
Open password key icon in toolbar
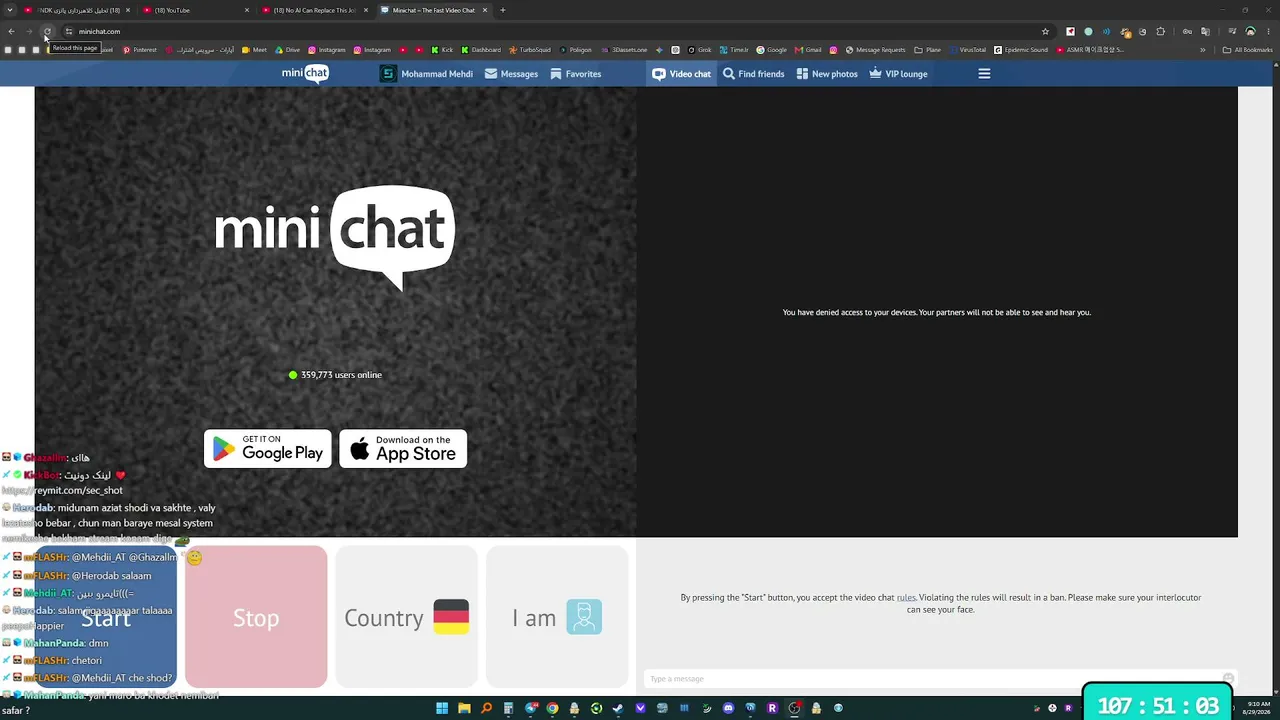(x=1187, y=31)
